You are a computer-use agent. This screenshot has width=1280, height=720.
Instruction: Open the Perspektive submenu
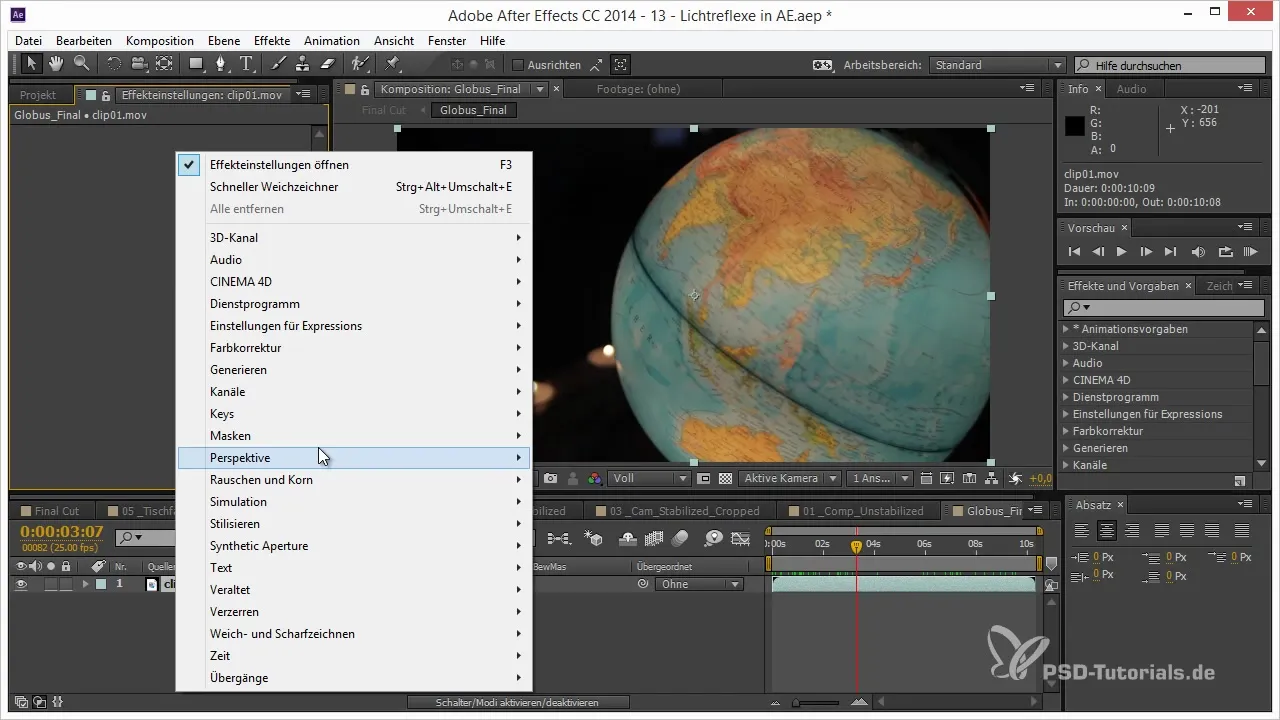(354, 458)
